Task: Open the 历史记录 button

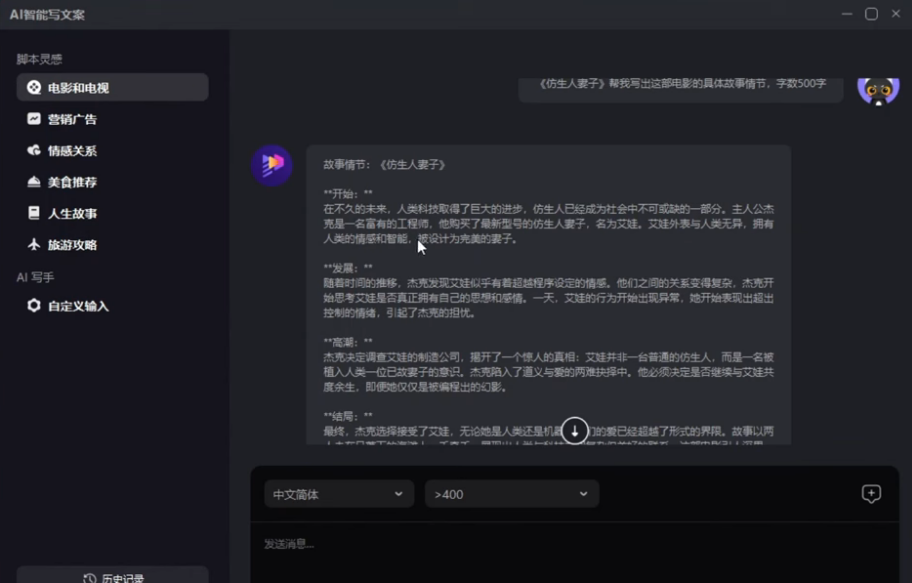Action: [112, 576]
